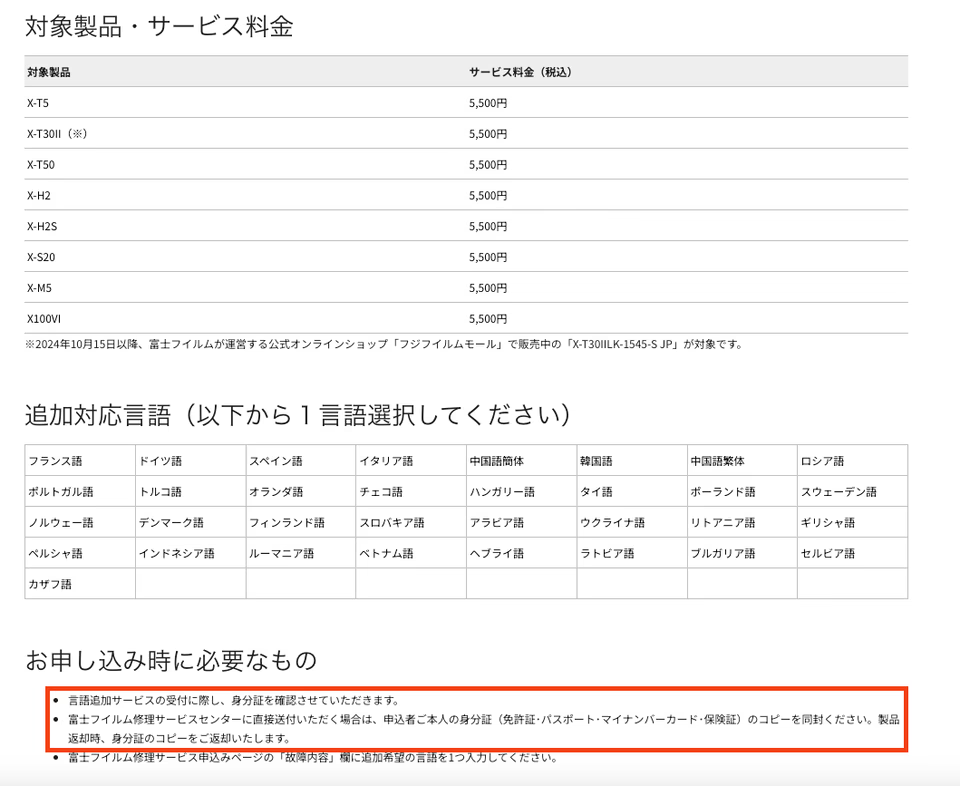Select the X100VI row
This screenshot has width=960, height=786.
point(466,318)
